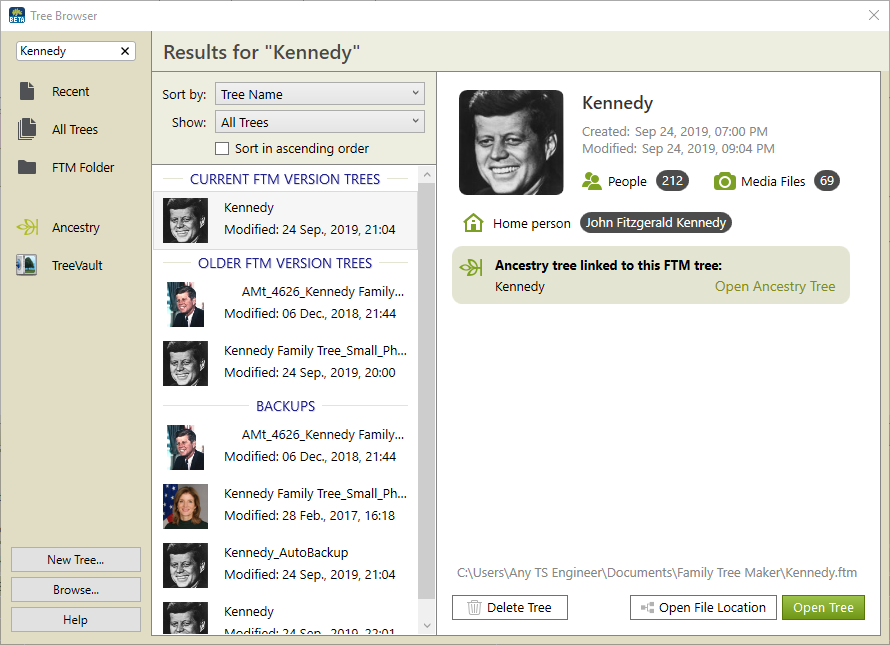Viewport: 890px width, 645px height.
Task: Open the TreeVault icon
Action: 27,266
